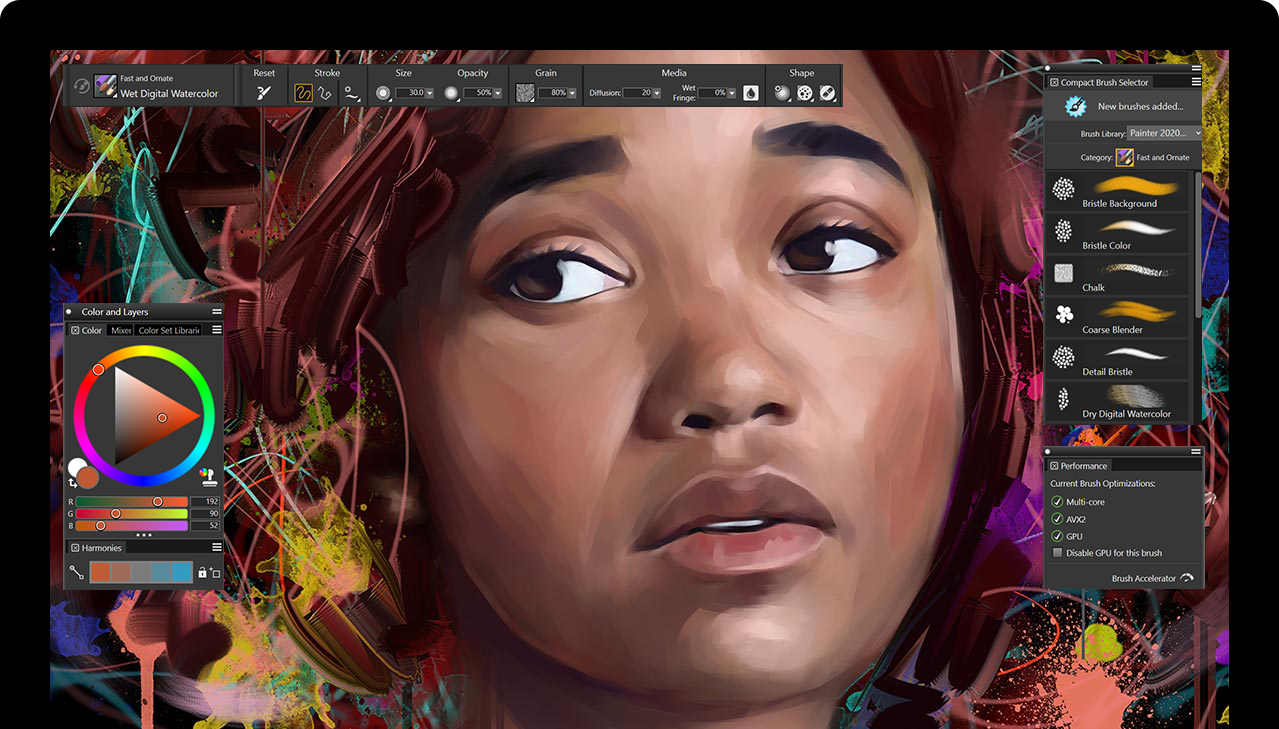The width and height of the screenshot is (1279, 729).
Task: Toggle the GPU optimization check
Action: click(x=1057, y=536)
